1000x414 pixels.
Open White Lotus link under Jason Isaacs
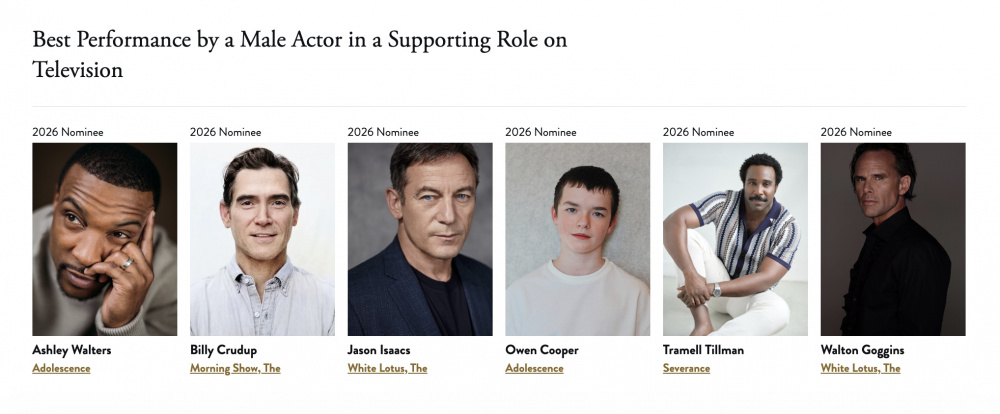[x=387, y=368]
